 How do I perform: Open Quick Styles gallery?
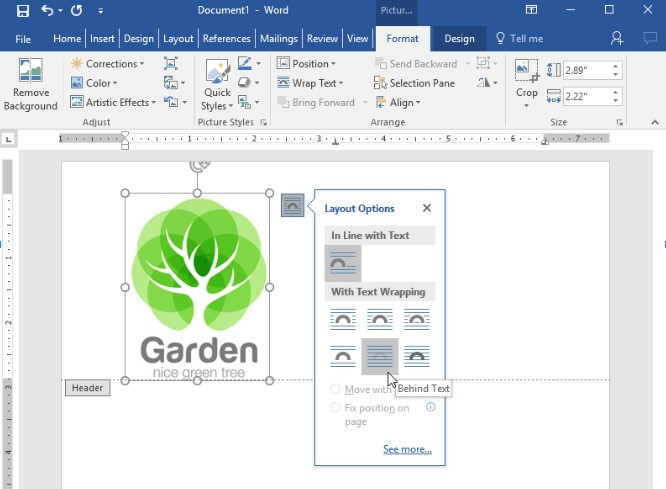click(216, 86)
